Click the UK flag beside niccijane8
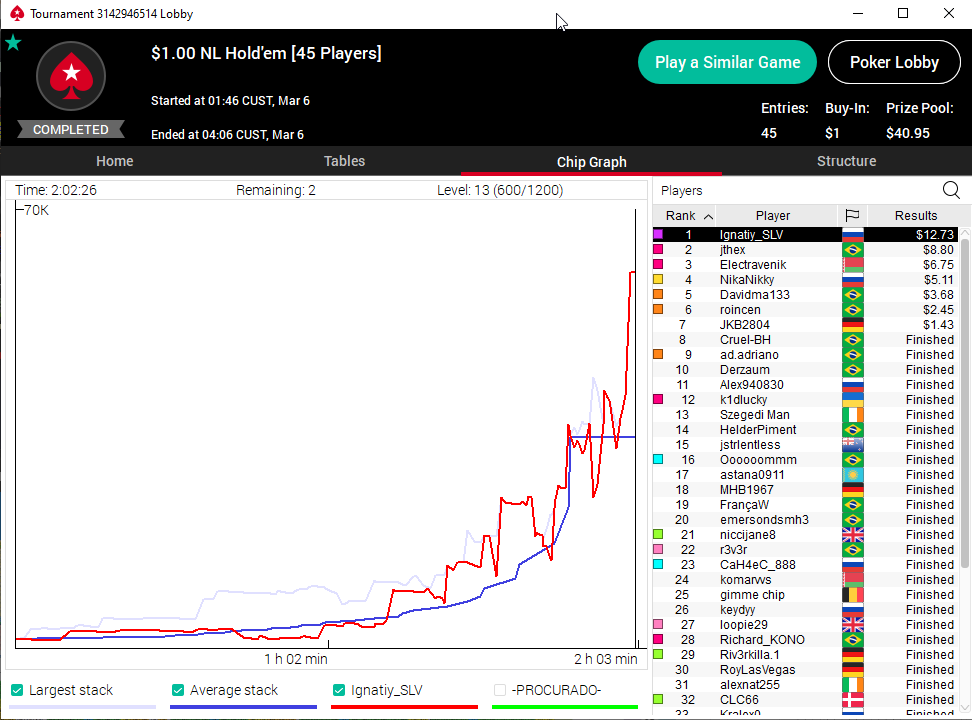 coord(853,535)
